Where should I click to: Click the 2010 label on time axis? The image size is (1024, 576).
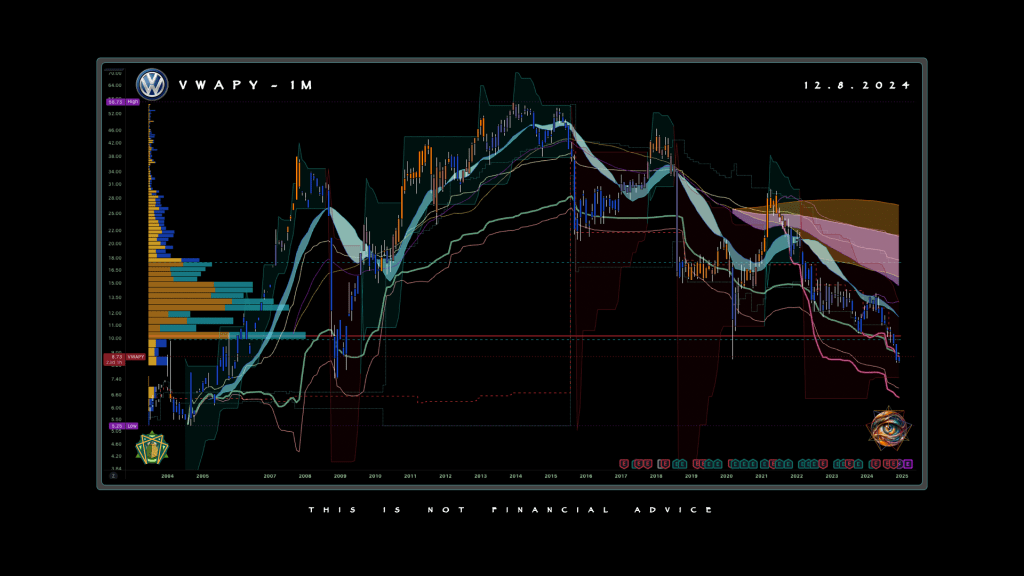pos(375,477)
